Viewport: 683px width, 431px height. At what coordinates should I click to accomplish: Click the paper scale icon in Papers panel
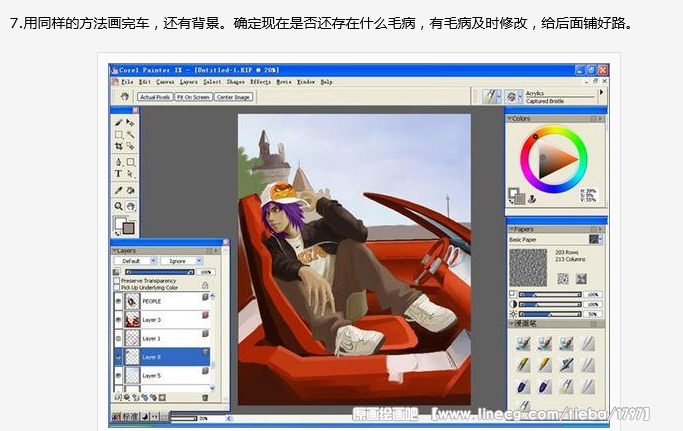pyautogui.click(x=513, y=295)
